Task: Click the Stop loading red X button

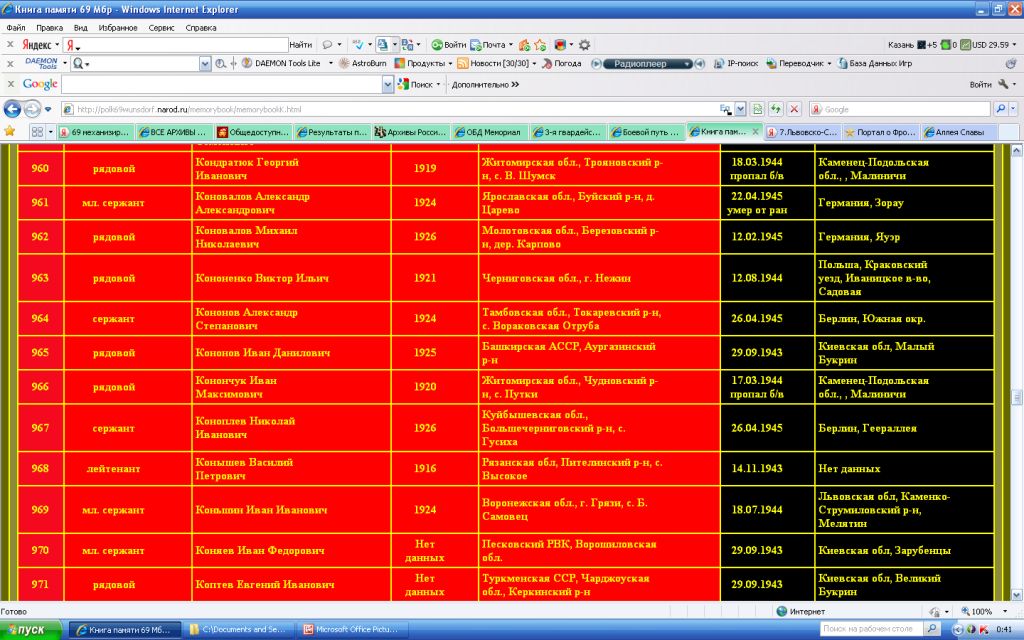Action: coord(794,108)
